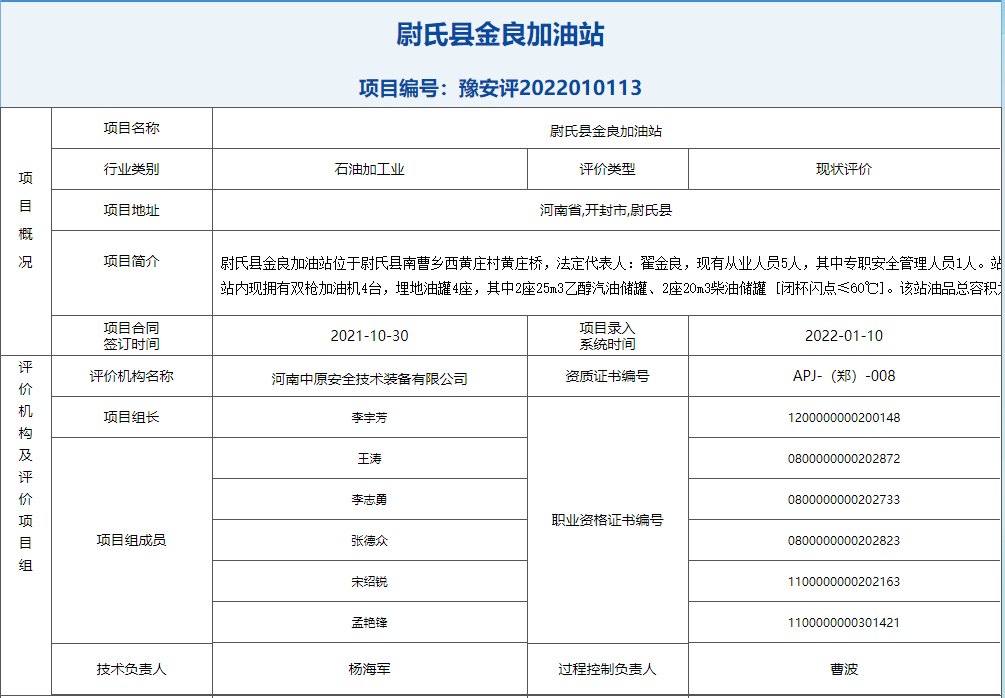Click the title 尉氏县金良加油站 heading
1005x698 pixels.
click(x=500, y=35)
